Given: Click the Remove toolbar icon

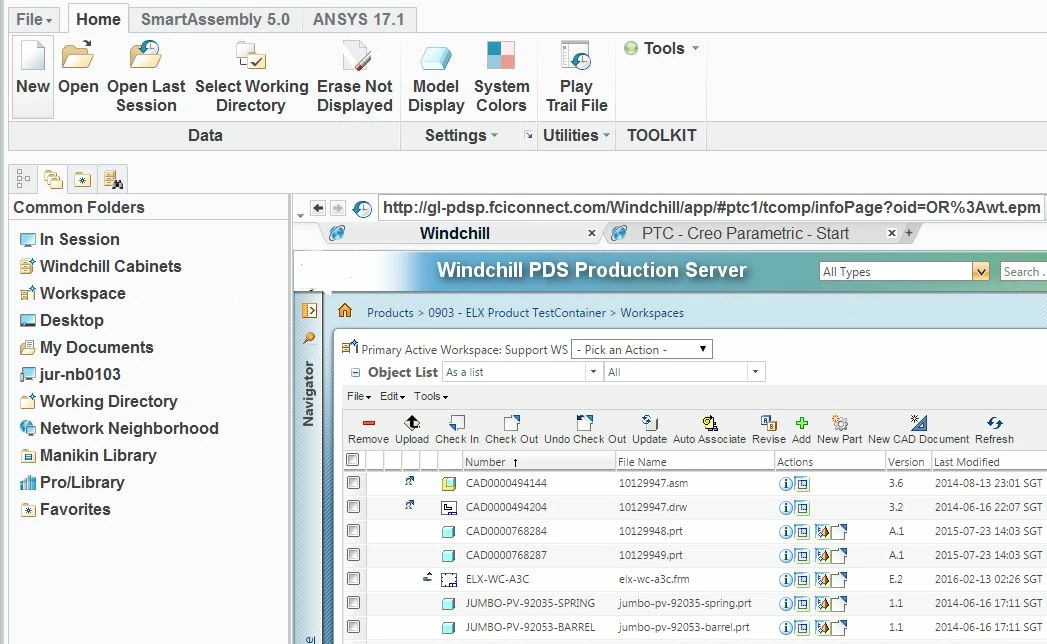Looking at the screenshot, I should point(369,423).
